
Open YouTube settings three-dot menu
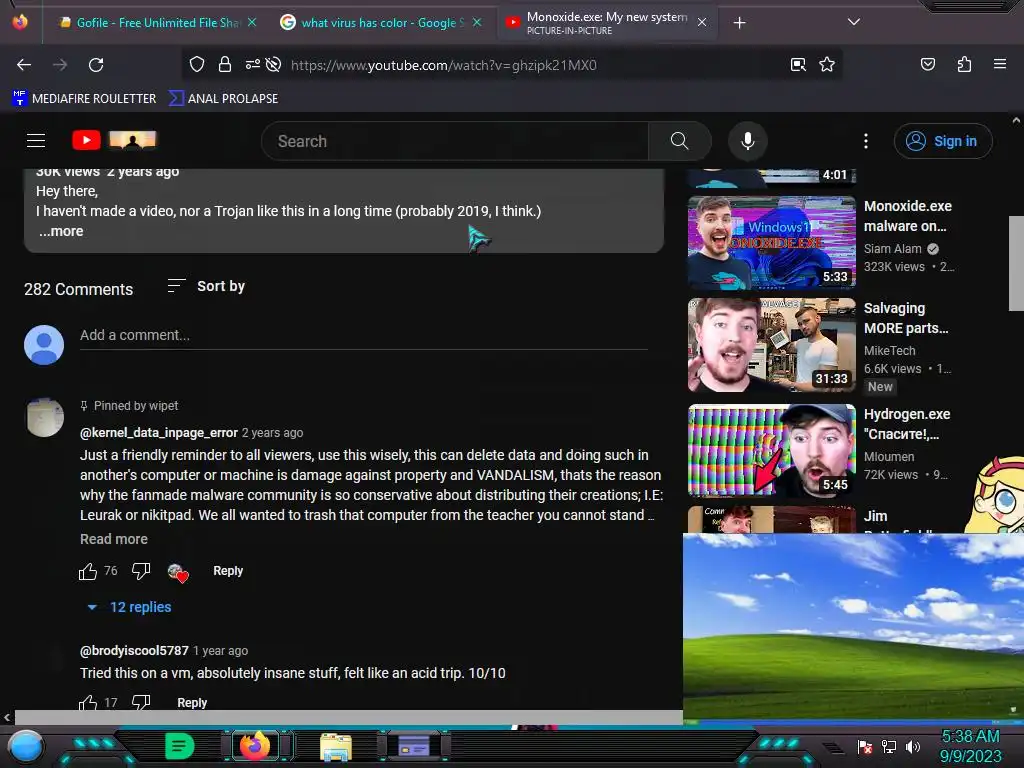[x=866, y=141]
